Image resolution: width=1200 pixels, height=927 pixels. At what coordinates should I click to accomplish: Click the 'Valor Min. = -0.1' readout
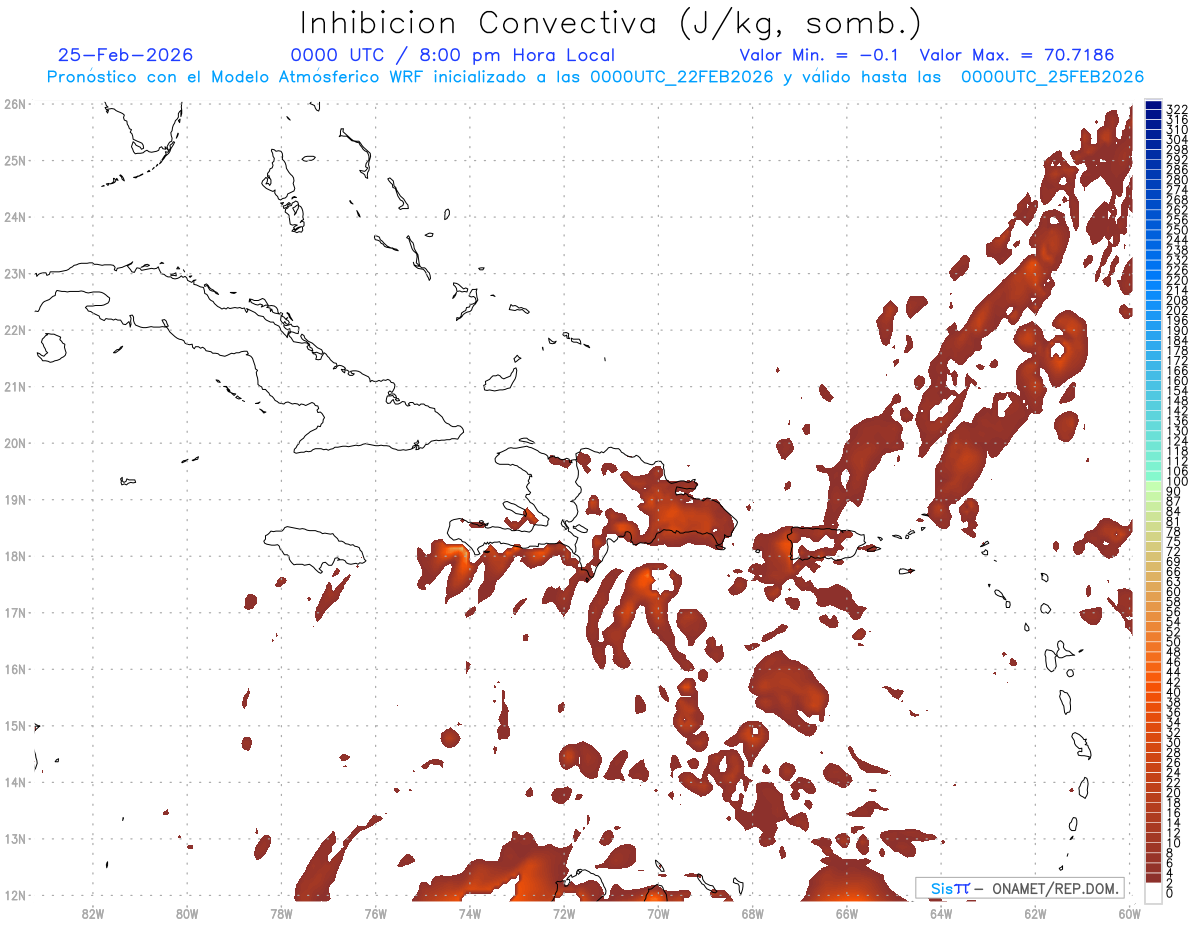821,55
